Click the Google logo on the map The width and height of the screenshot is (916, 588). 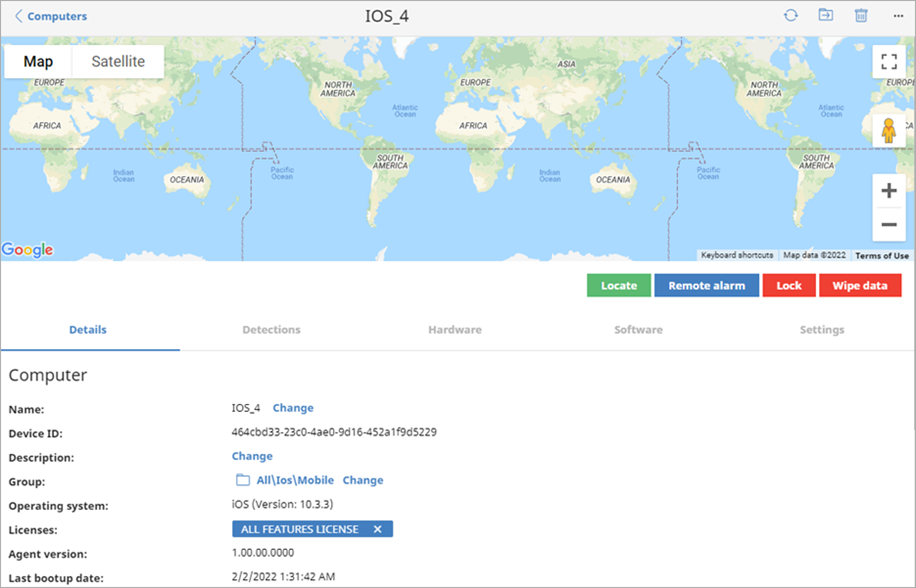[x=27, y=250]
